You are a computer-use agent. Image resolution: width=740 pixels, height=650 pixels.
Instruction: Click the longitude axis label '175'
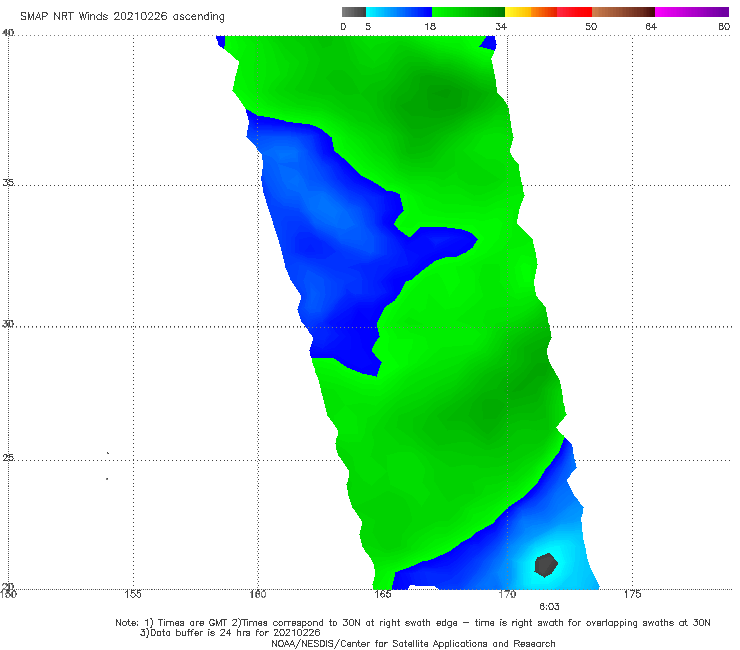[632, 594]
